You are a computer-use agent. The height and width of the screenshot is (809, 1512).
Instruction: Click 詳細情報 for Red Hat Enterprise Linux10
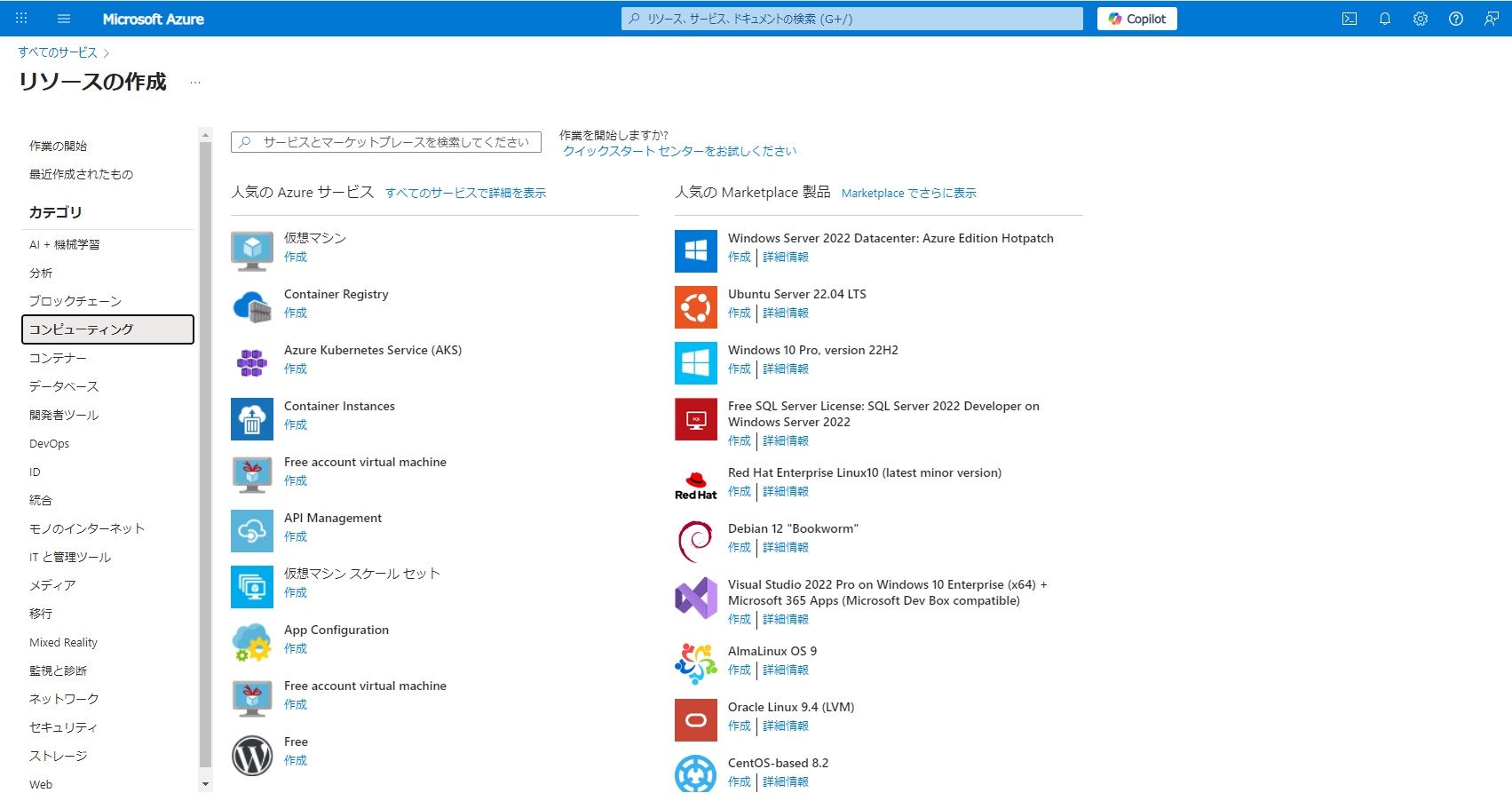(x=786, y=491)
